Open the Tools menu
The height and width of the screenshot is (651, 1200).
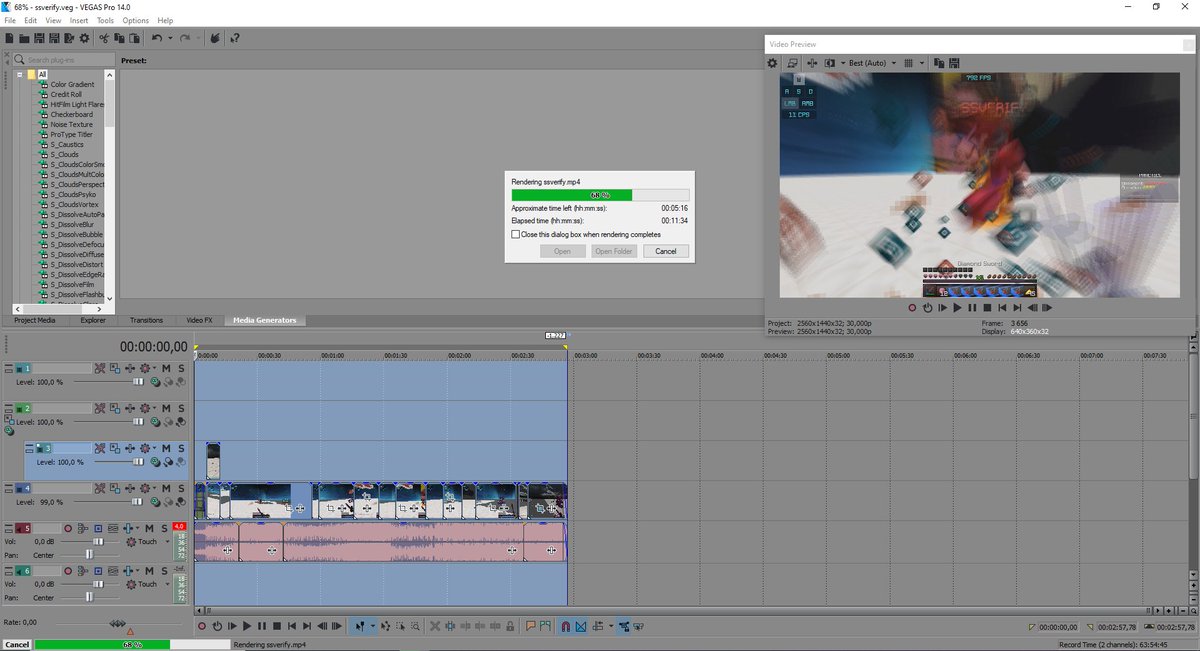click(x=105, y=20)
